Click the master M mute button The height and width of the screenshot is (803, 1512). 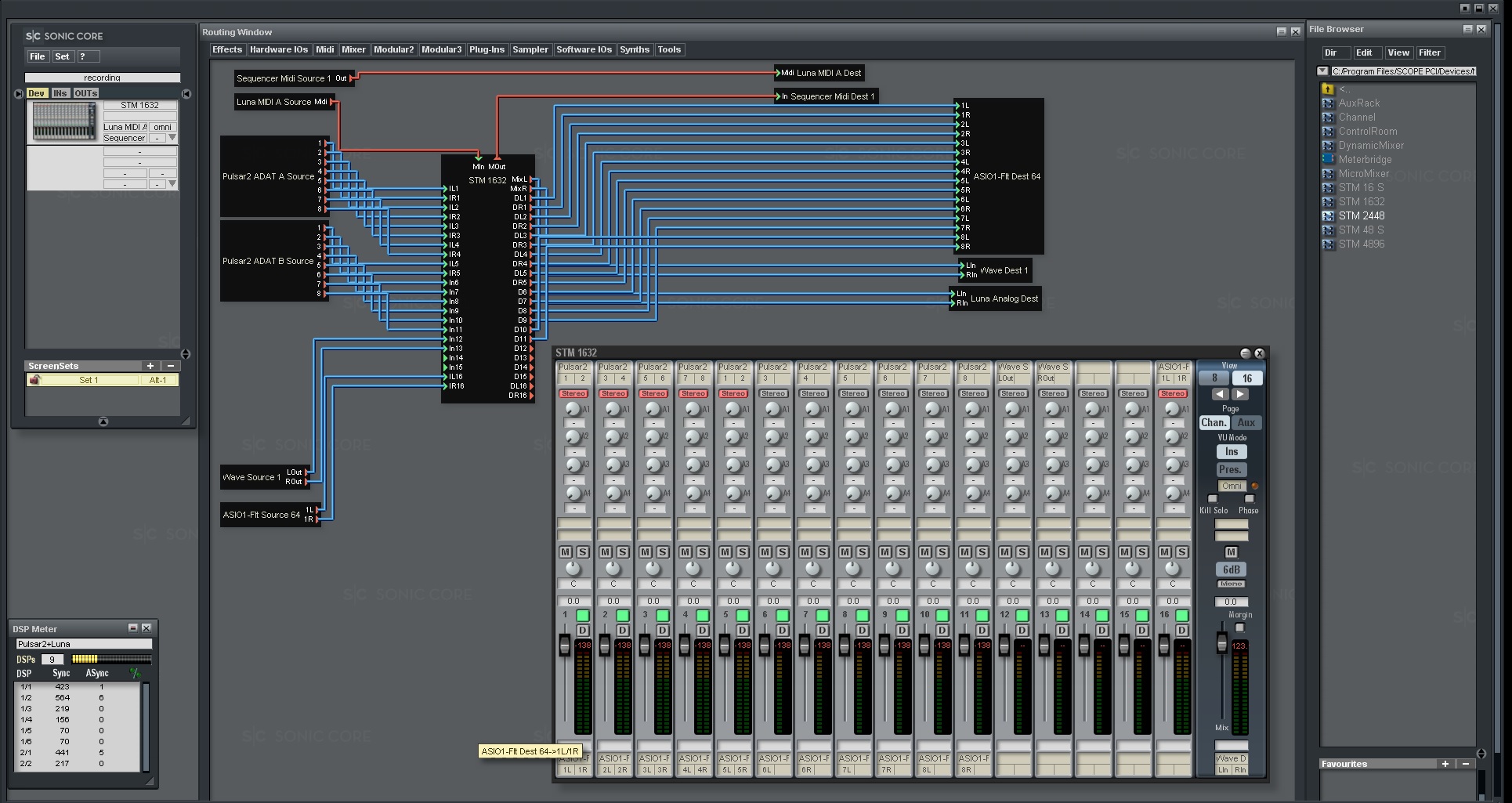pos(1231,552)
